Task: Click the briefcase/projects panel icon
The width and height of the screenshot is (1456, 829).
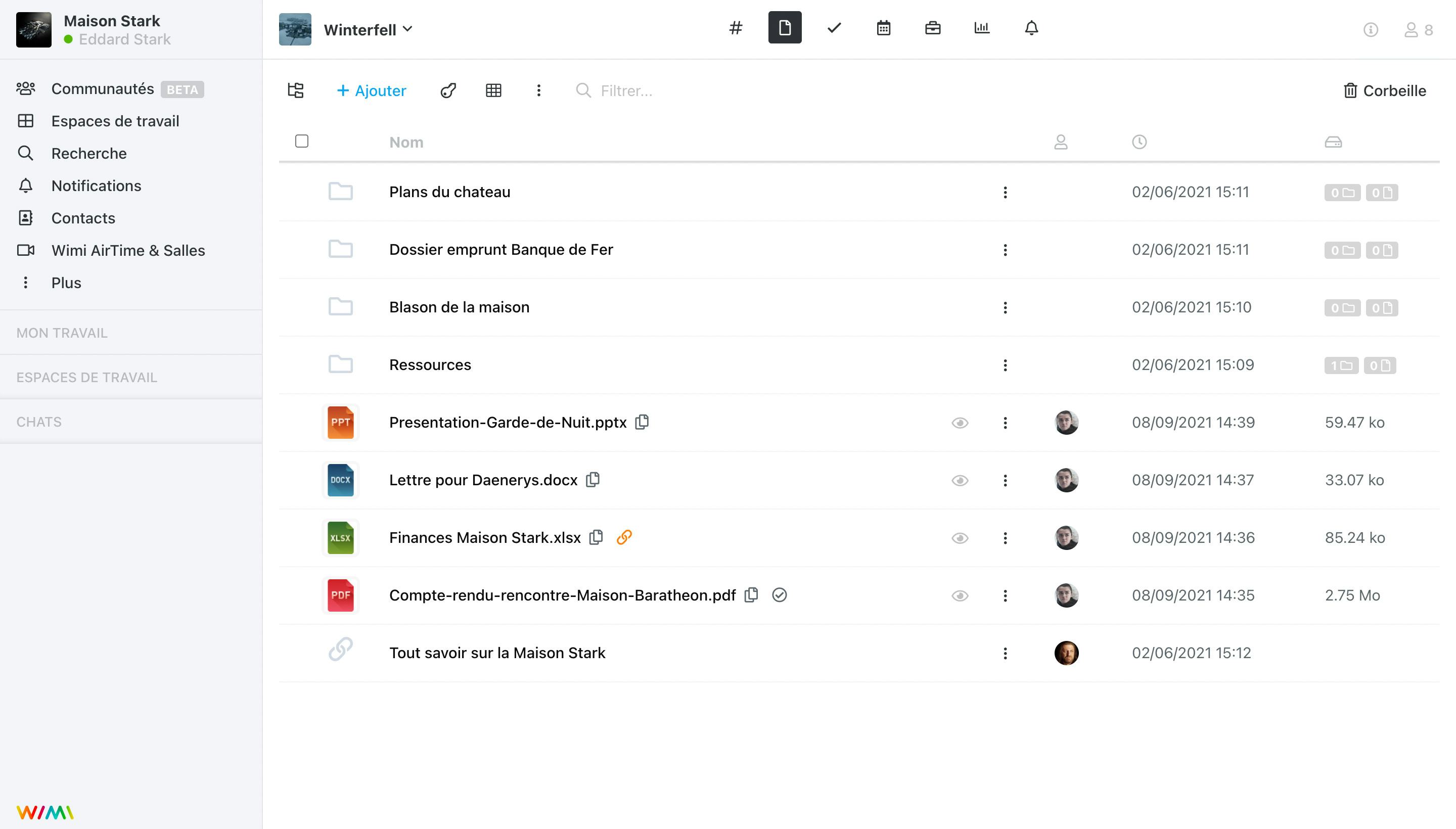Action: [x=932, y=28]
